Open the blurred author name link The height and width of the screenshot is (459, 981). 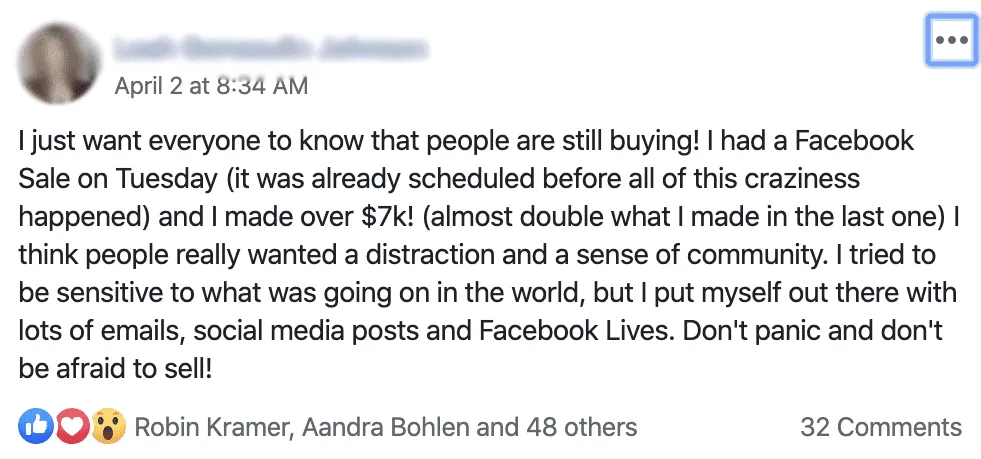click(270, 46)
